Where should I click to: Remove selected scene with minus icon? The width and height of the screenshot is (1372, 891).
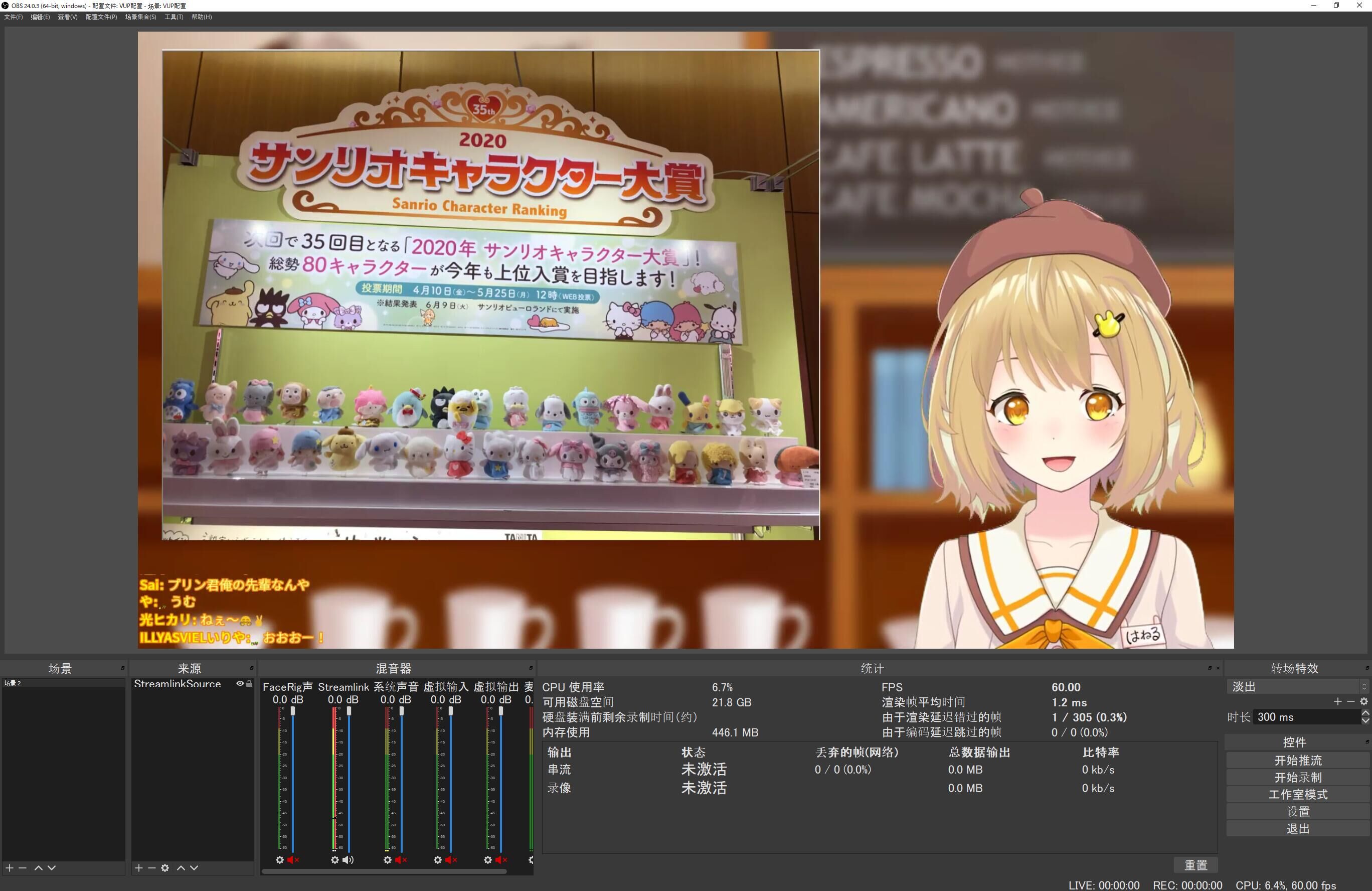click(x=23, y=867)
